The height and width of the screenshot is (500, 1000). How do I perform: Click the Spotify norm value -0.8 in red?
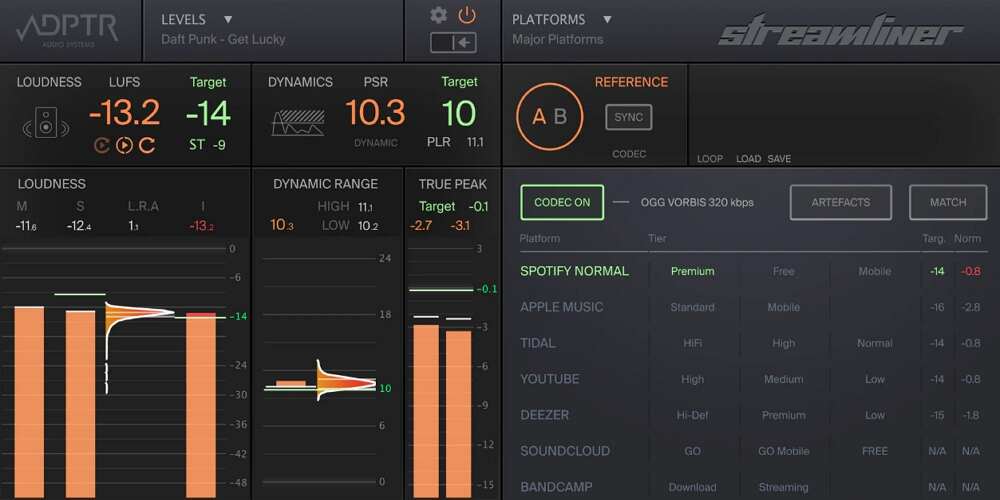pos(971,271)
